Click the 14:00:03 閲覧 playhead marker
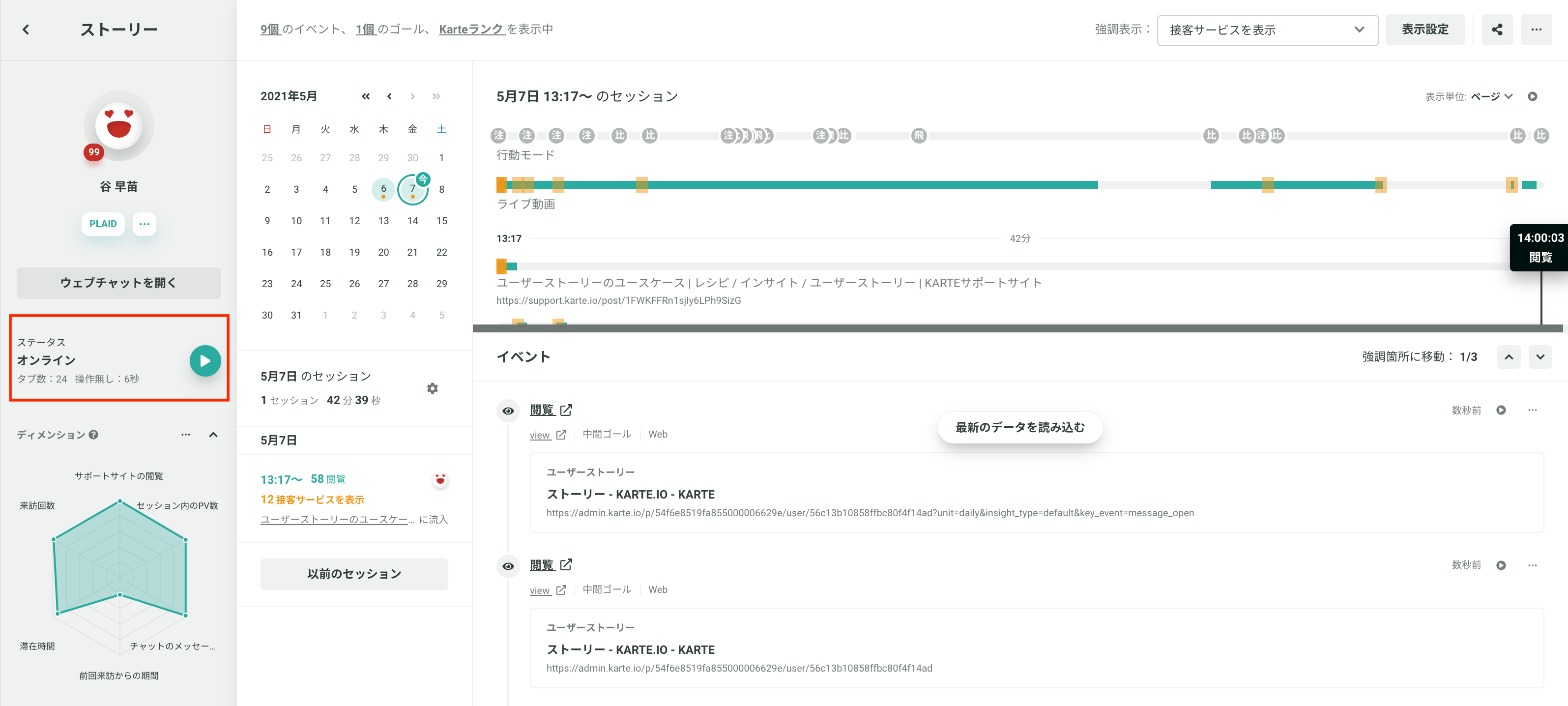Screen dimensions: 1568x706 [1539, 247]
